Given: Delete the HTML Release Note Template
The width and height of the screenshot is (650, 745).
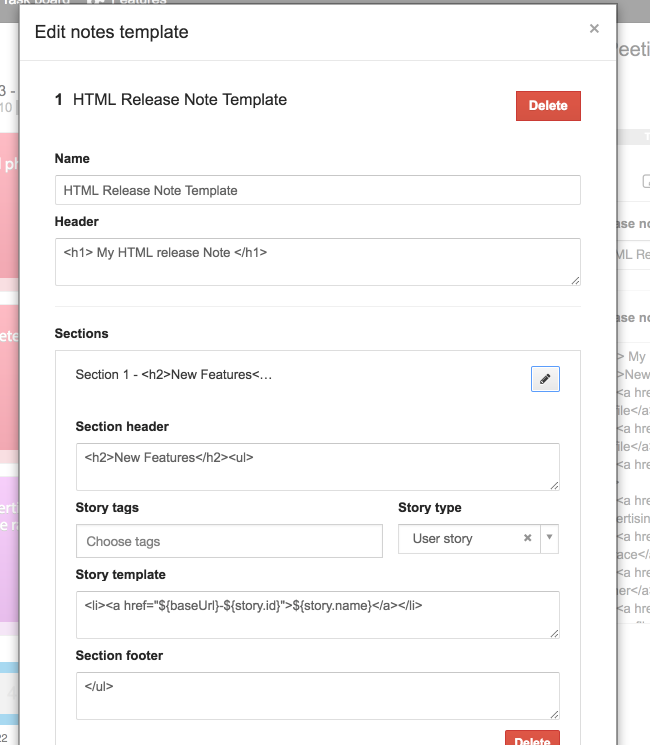Looking at the screenshot, I should click(x=548, y=106).
